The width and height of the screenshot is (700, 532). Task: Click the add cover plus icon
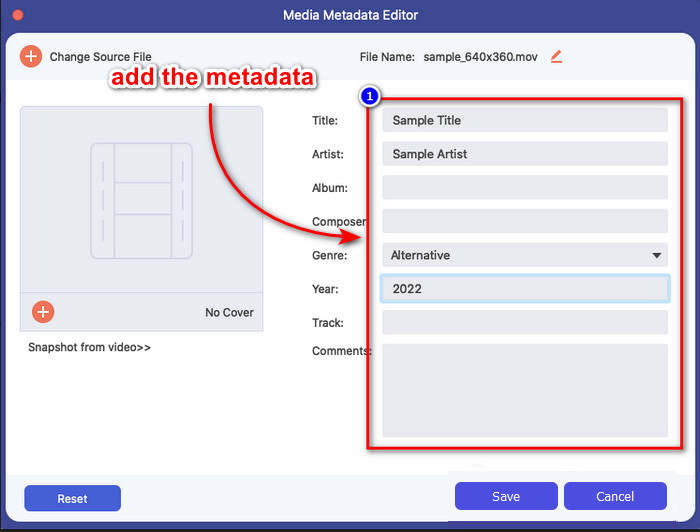[43, 312]
